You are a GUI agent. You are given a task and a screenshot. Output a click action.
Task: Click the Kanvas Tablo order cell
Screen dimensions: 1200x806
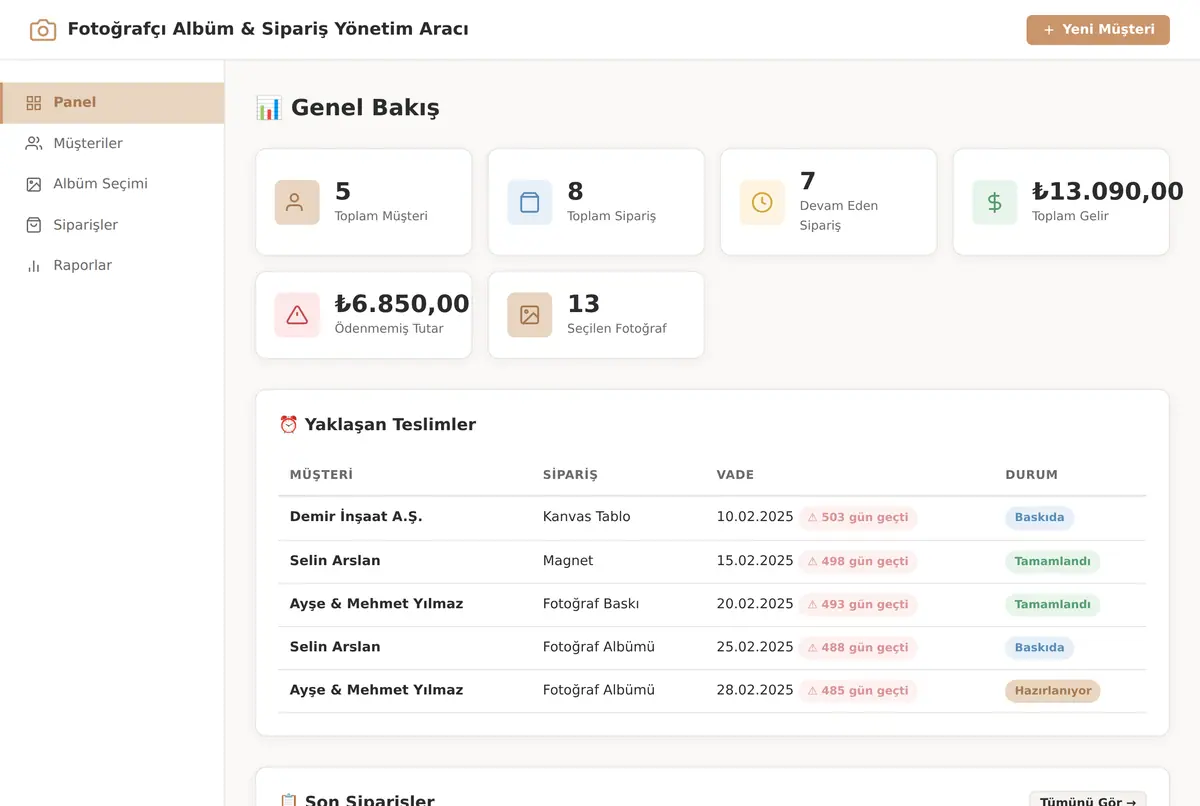[x=586, y=517]
